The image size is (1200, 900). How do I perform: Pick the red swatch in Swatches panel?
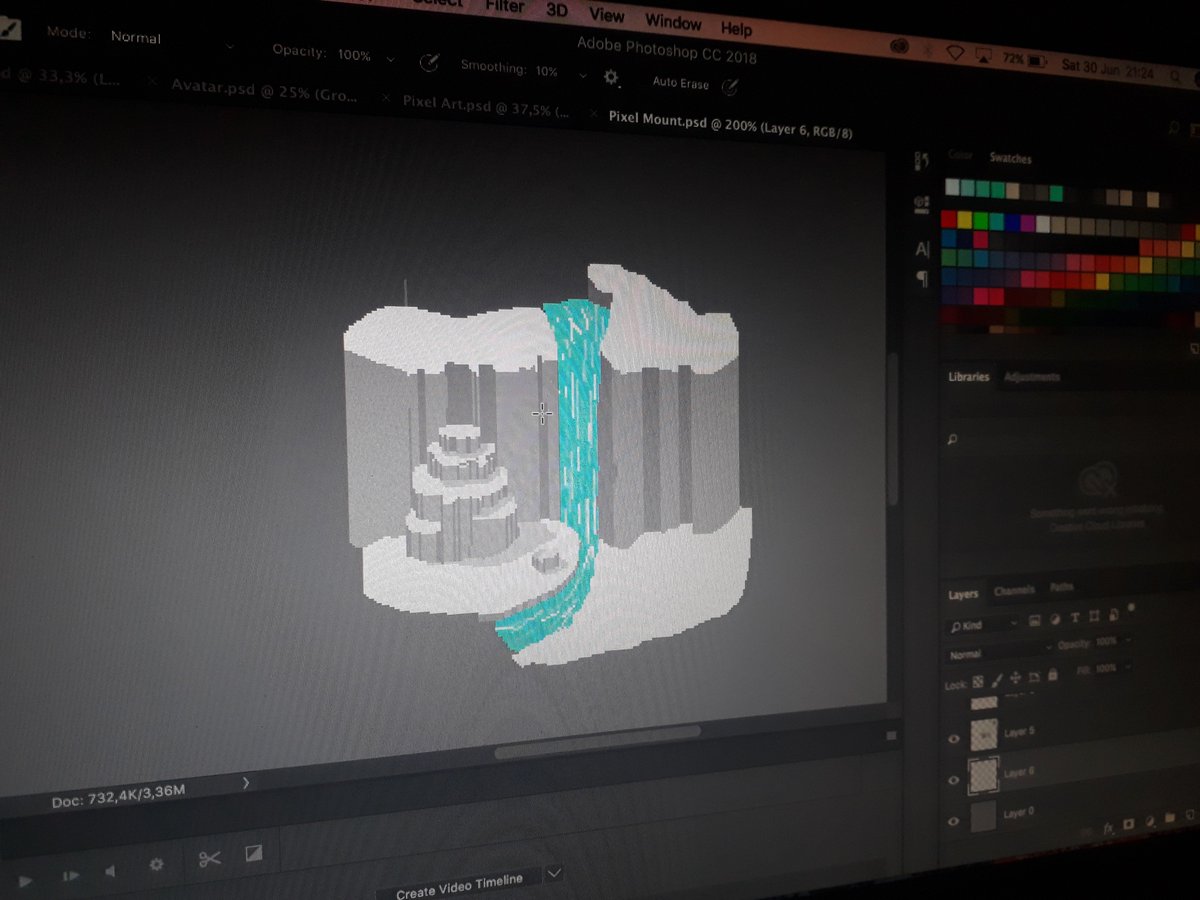(949, 218)
